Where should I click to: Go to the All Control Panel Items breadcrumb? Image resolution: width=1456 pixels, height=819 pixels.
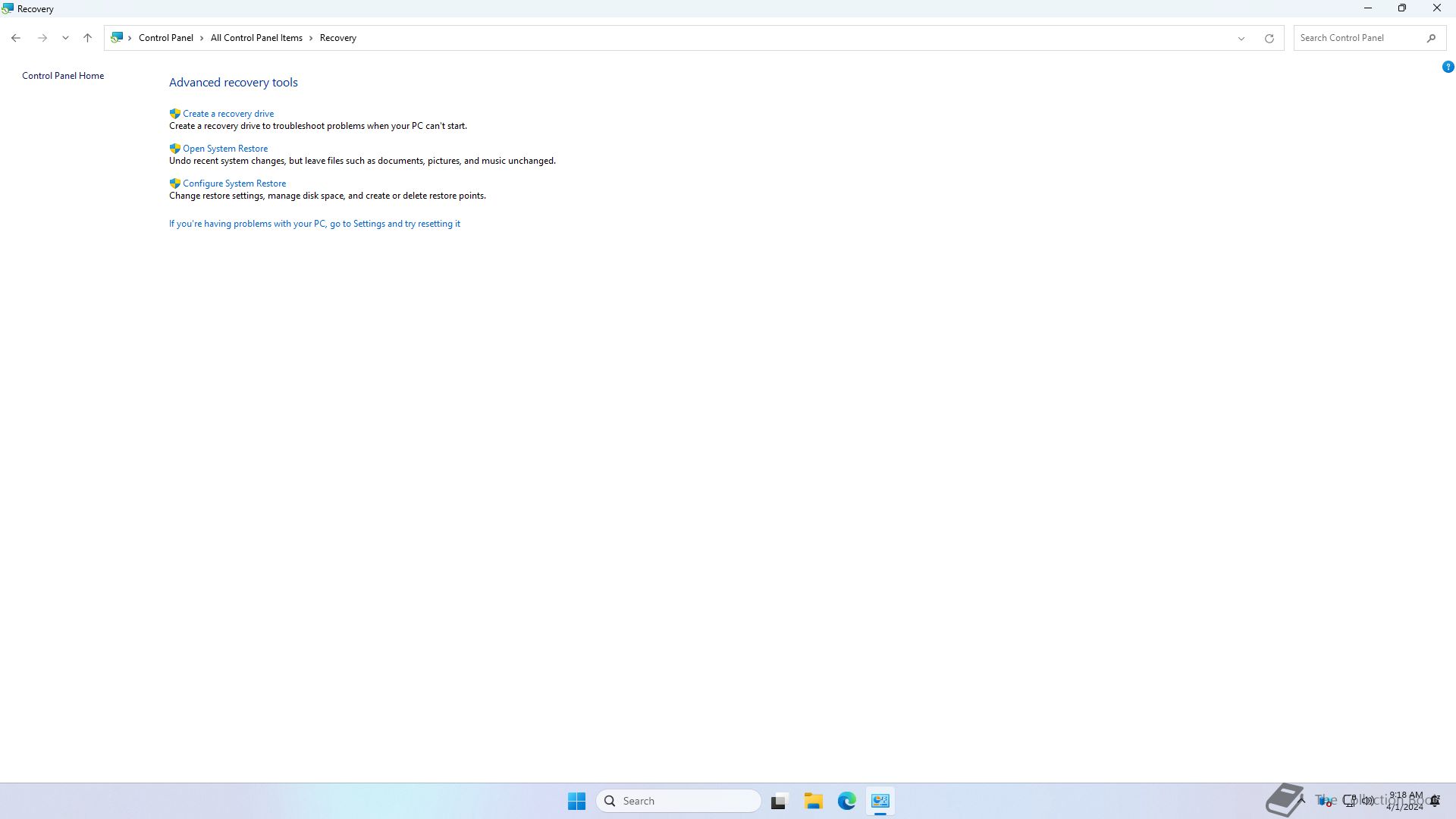(x=256, y=38)
